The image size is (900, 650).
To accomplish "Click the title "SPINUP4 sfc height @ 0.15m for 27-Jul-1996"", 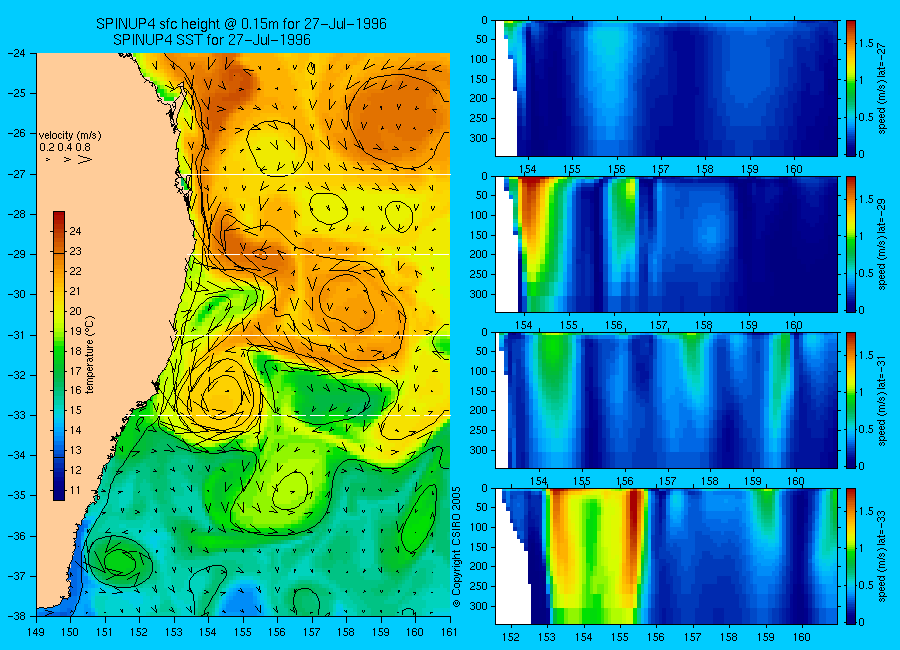I will click(241, 24).
